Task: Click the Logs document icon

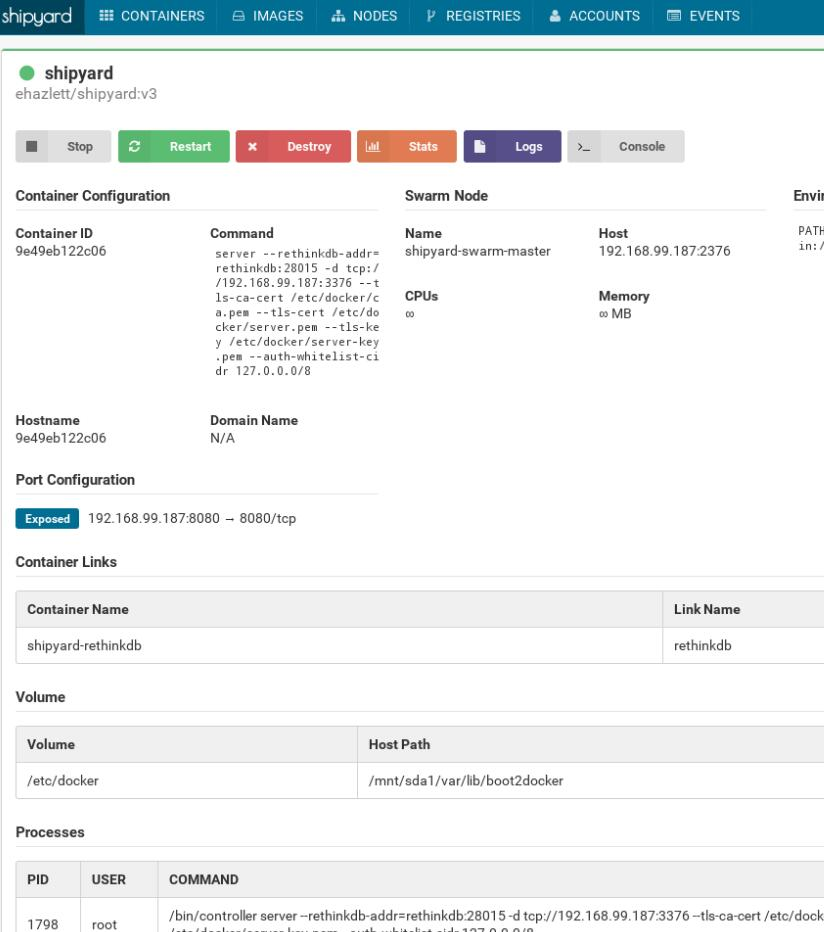Action: coord(480,146)
